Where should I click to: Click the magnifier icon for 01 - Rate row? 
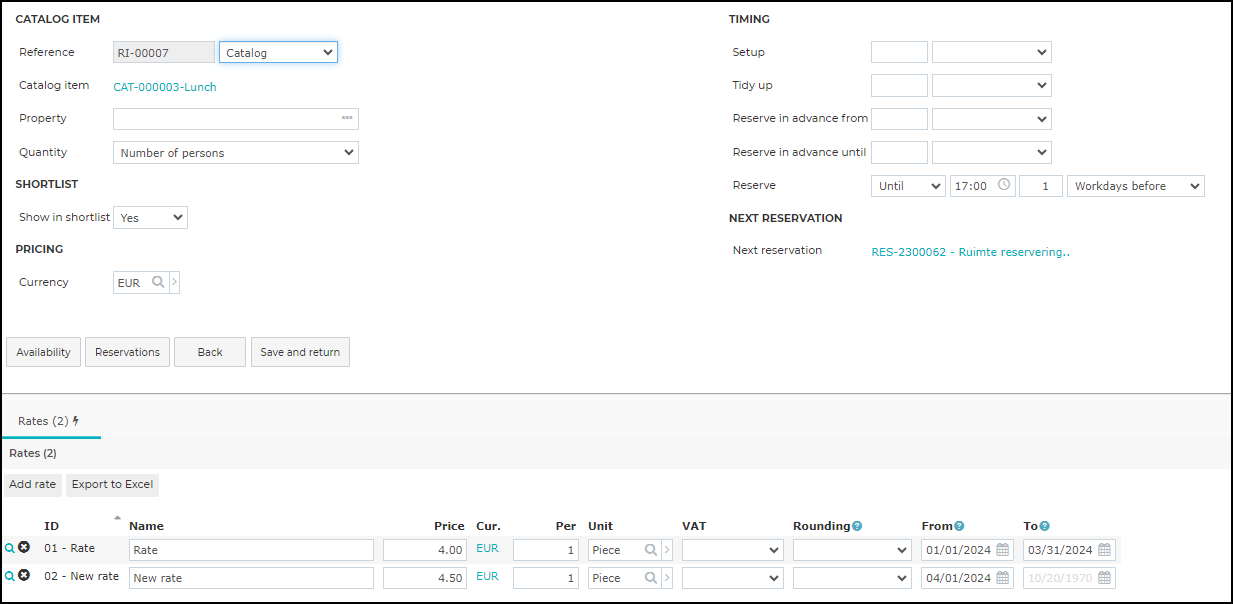10,548
